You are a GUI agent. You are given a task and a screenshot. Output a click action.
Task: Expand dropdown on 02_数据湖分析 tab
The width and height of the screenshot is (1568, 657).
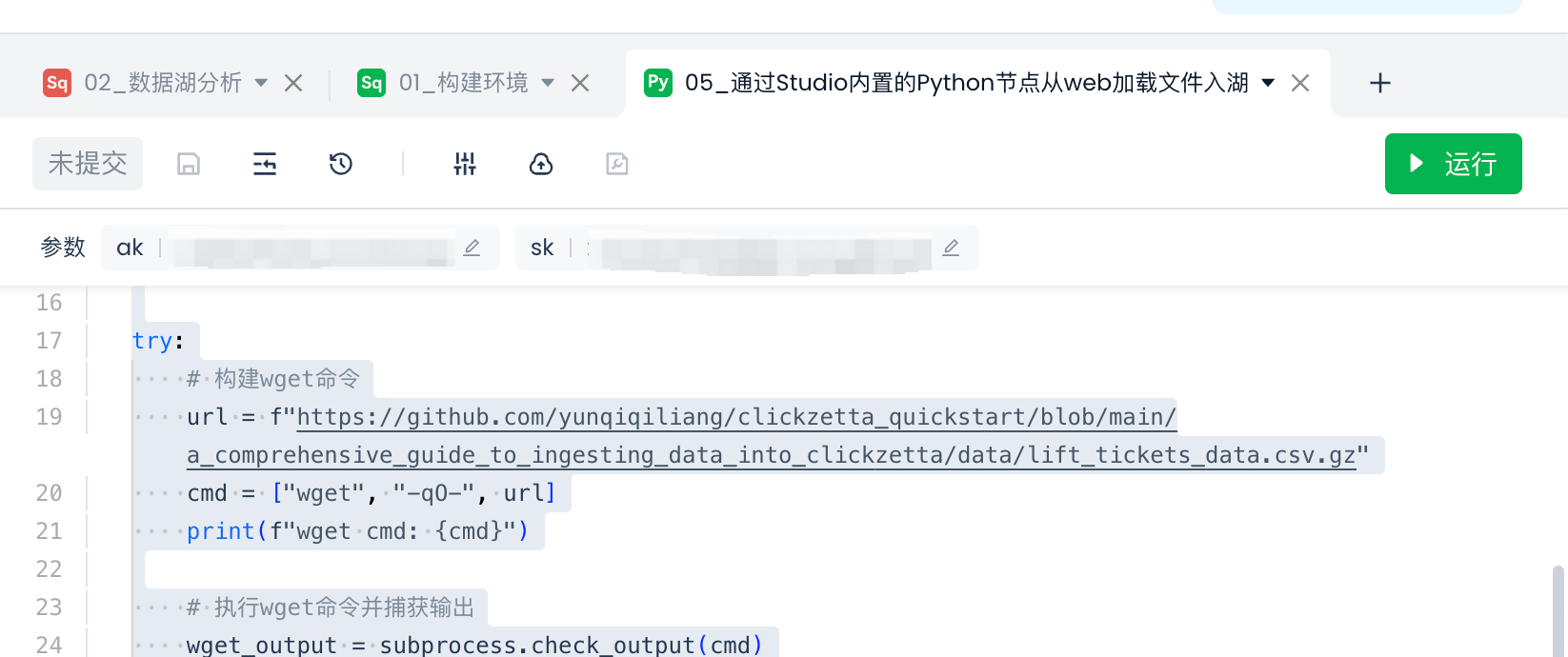[261, 83]
